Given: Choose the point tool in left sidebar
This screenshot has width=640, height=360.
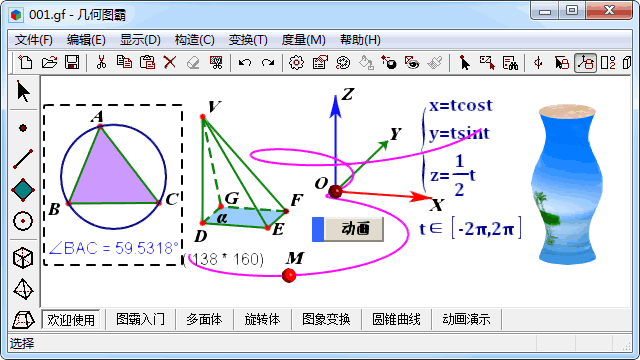Looking at the screenshot, I should pos(23,128).
